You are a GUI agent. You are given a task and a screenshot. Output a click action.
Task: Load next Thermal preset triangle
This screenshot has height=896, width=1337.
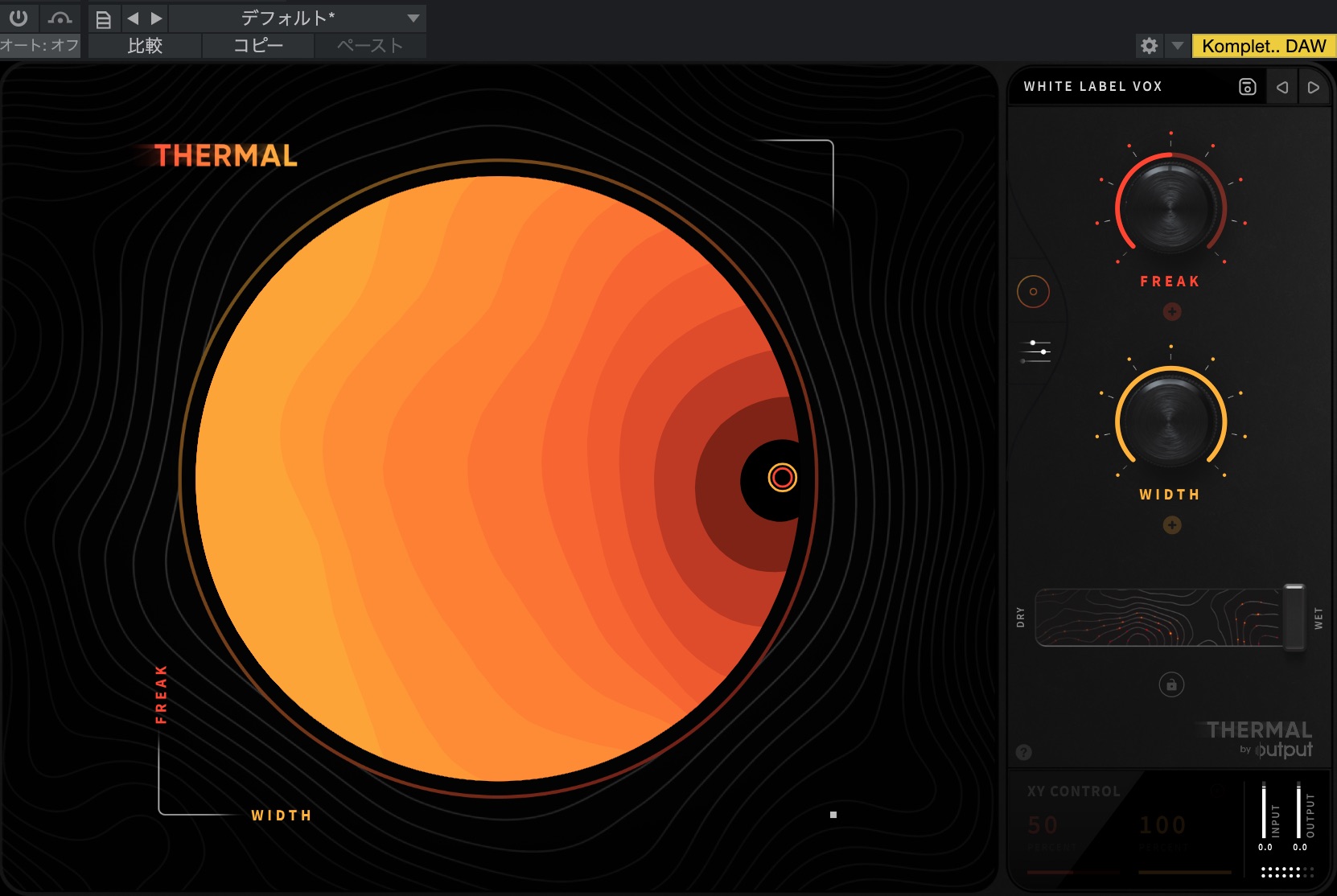[1313, 87]
